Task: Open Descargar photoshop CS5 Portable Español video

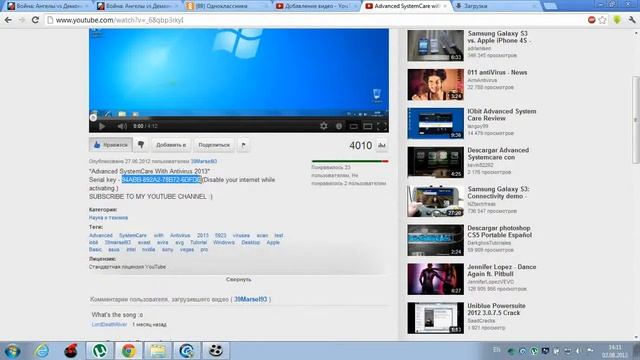Action: [x=499, y=231]
